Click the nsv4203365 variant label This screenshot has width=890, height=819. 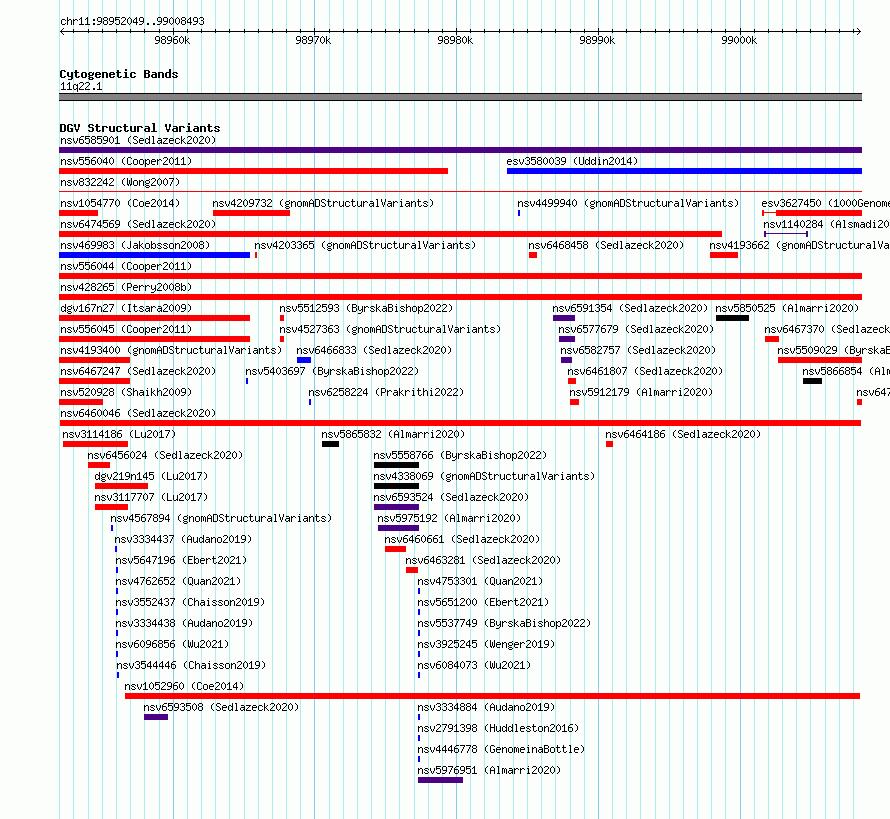pyautogui.click(x=365, y=245)
